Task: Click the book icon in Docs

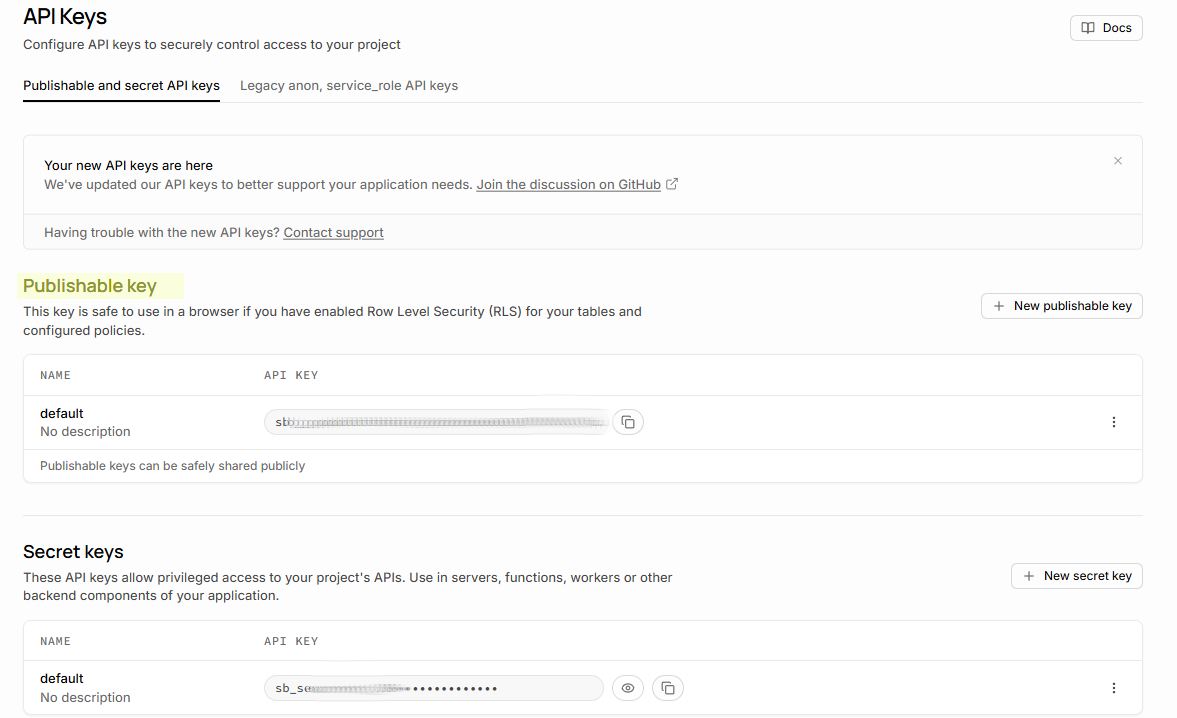Action: point(1088,28)
